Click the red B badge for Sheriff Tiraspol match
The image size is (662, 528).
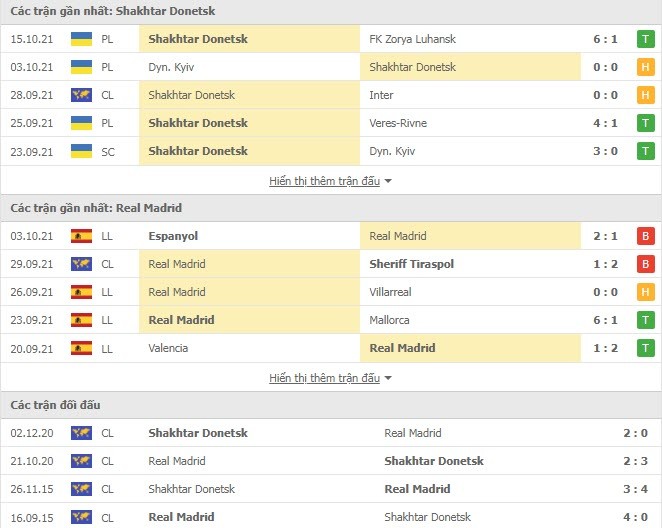pos(646,264)
